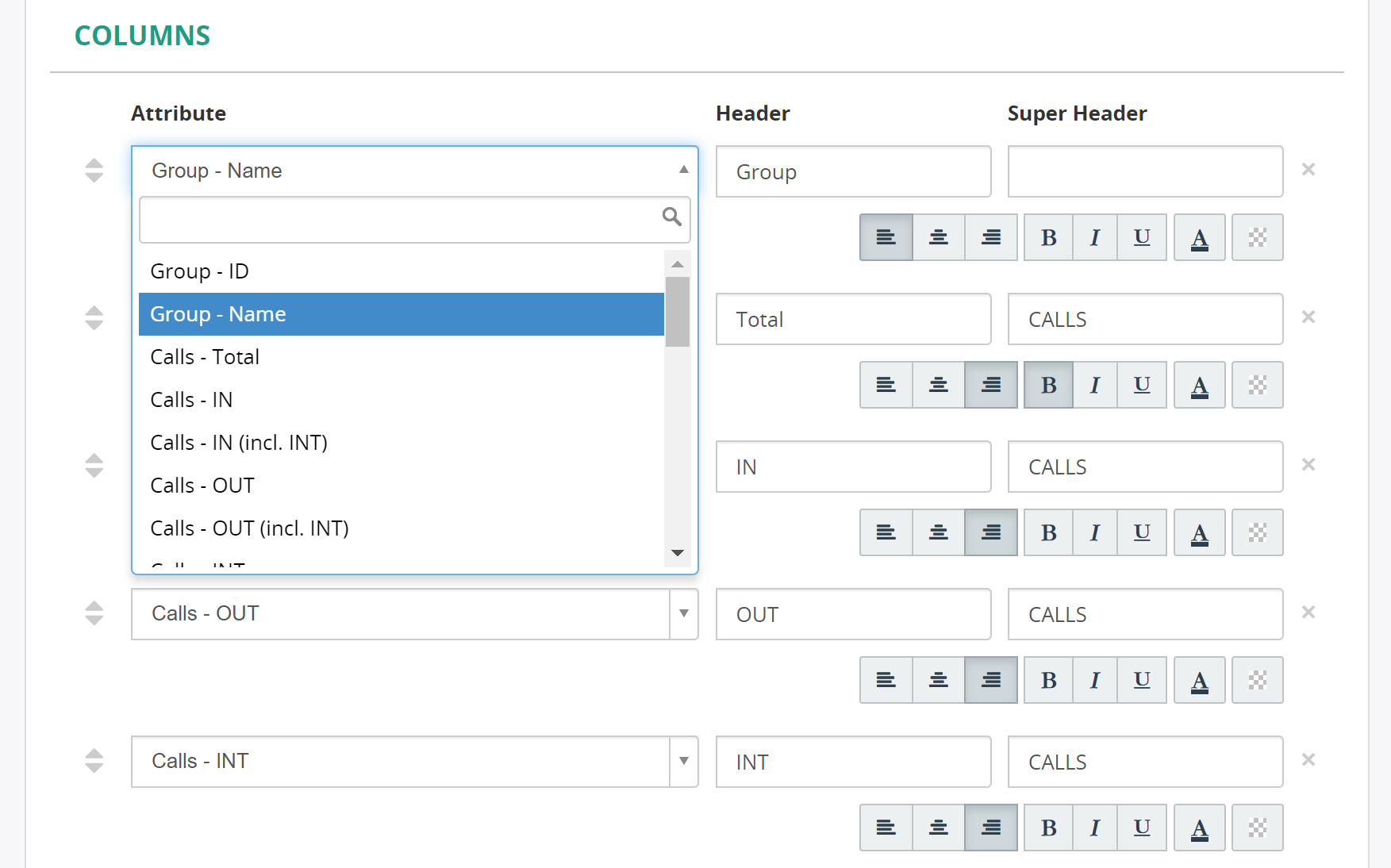
Task: Toggle underline for the OUT row
Action: (x=1142, y=680)
